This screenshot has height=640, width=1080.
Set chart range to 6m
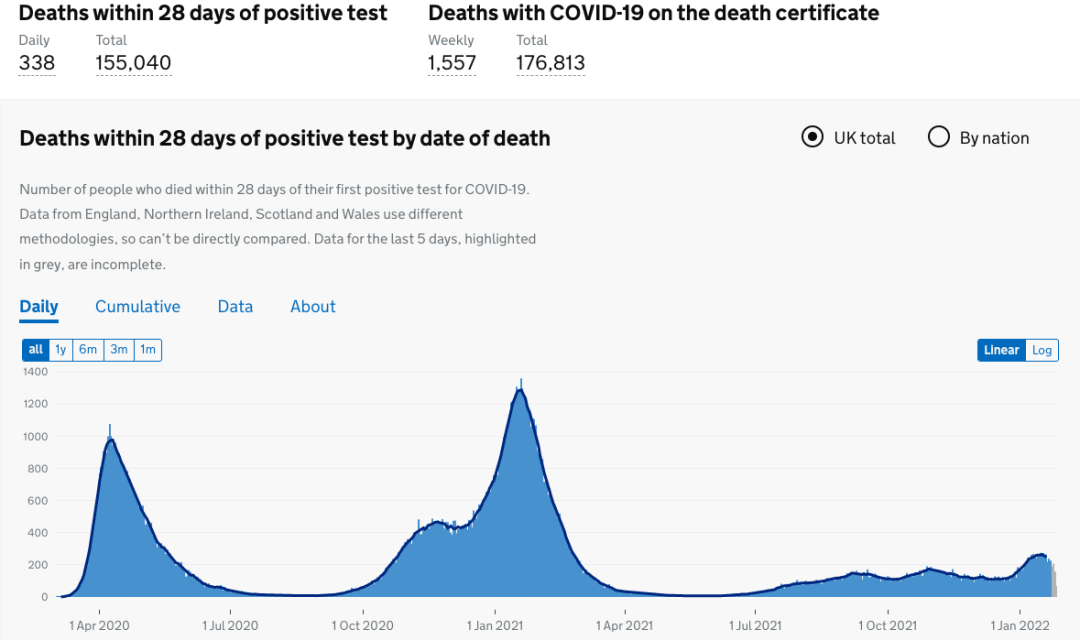tap(88, 350)
